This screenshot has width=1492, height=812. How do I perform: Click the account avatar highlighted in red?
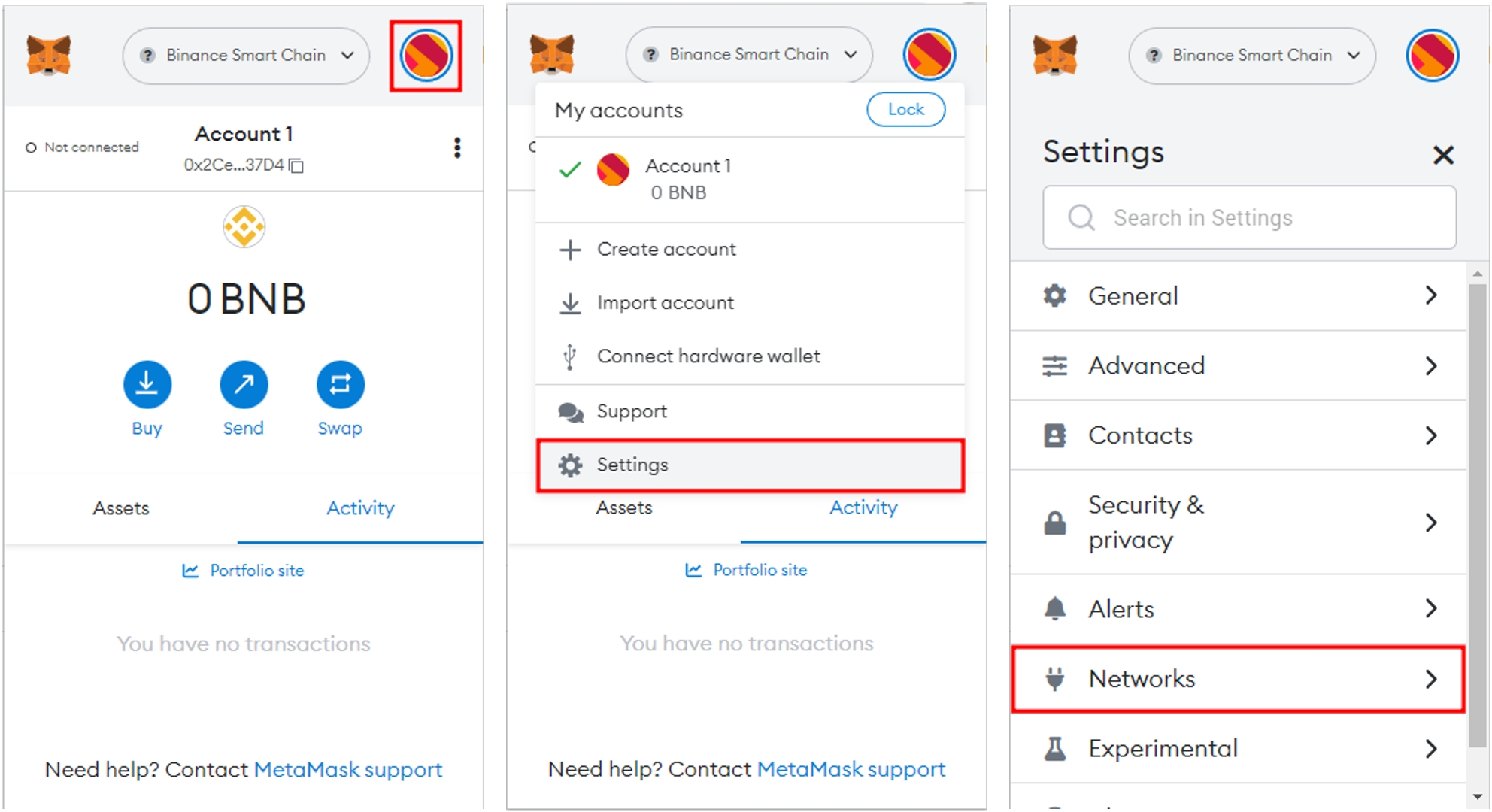coord(426,56)
